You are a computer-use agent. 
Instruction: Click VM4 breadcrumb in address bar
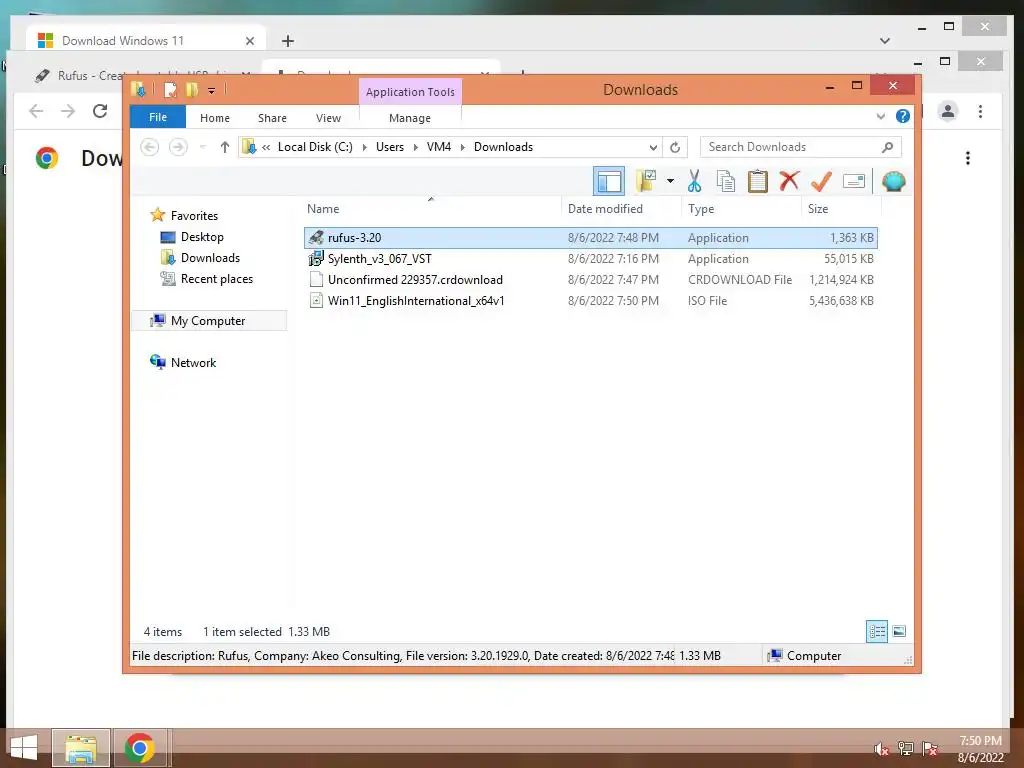439,147
